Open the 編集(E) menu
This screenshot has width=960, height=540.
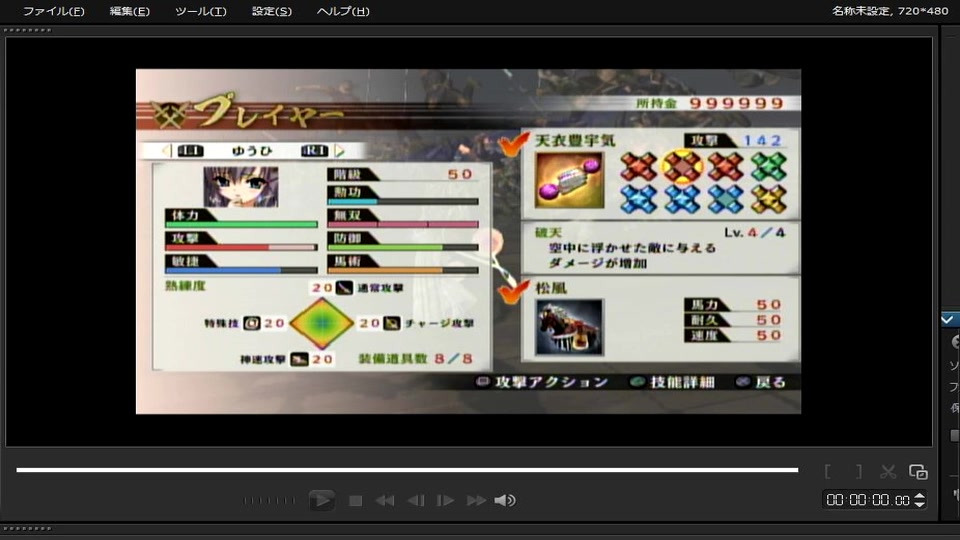tap(129, 11)
